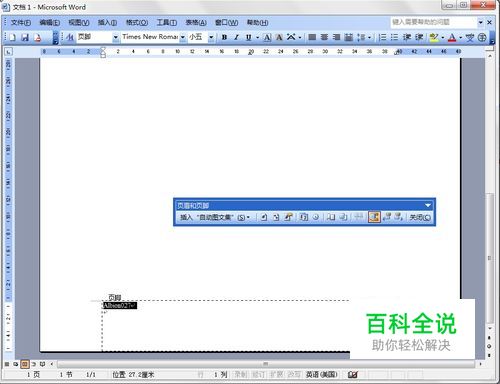This screenshot has height=384, width=500.
Task: Open the 帮助 menu
Action: [x=257, y=23]
